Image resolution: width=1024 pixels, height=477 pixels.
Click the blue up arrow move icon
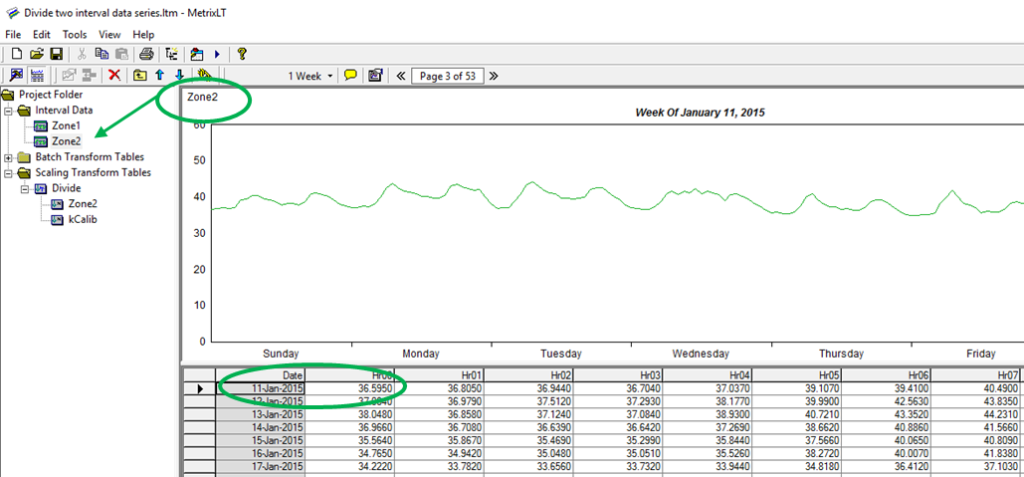tap(158, 75)
